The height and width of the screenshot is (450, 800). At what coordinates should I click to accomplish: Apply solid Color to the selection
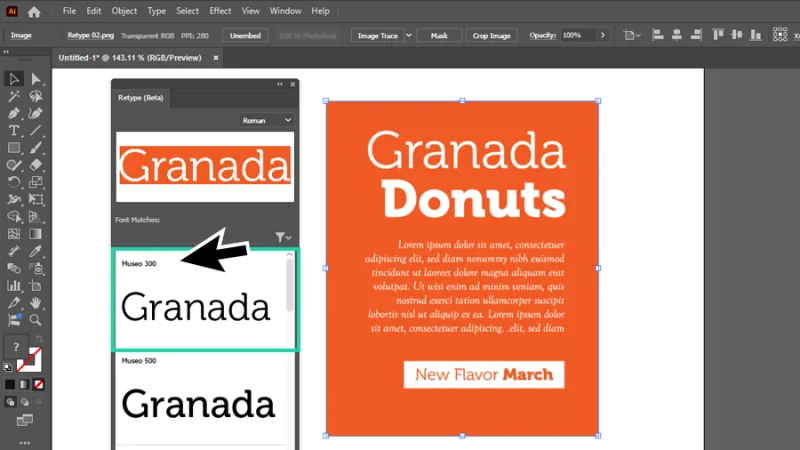point(10,384)
